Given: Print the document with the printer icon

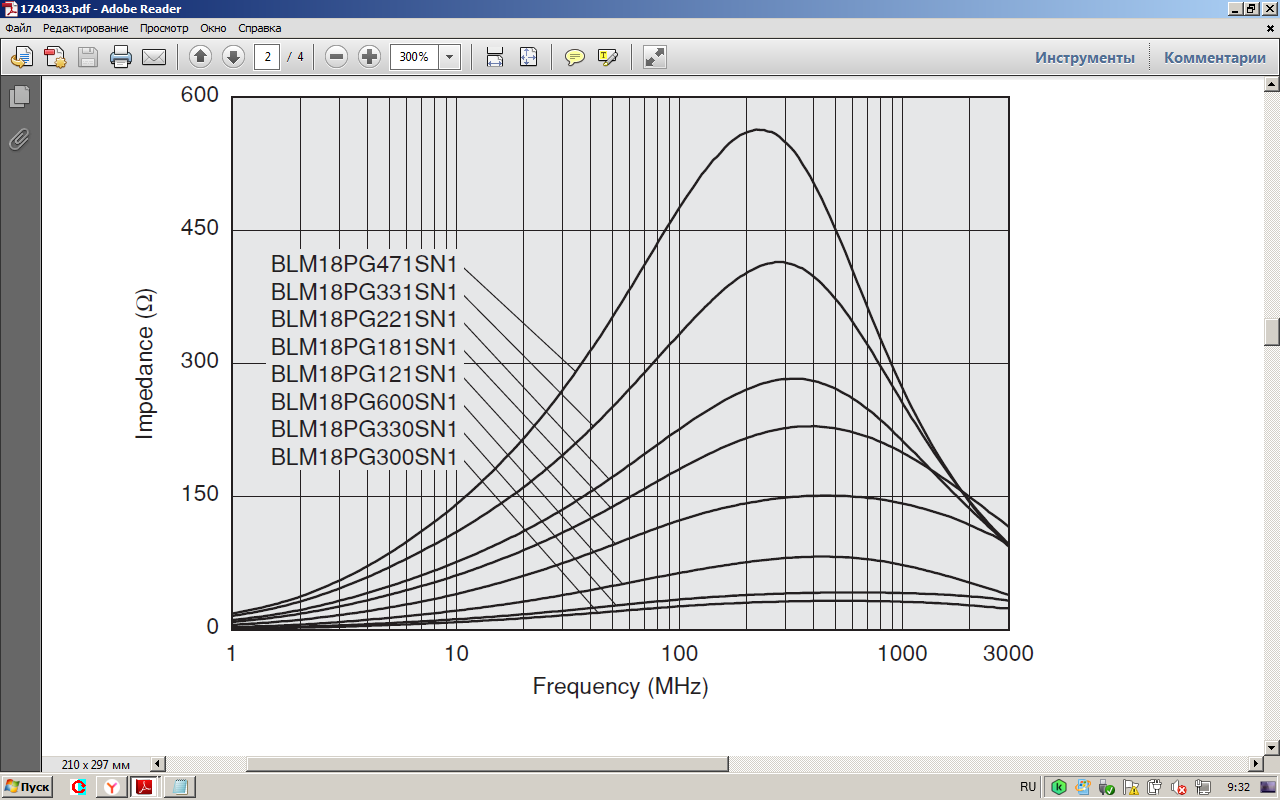Looking at the screenshot, I should (x=121, y=57).
